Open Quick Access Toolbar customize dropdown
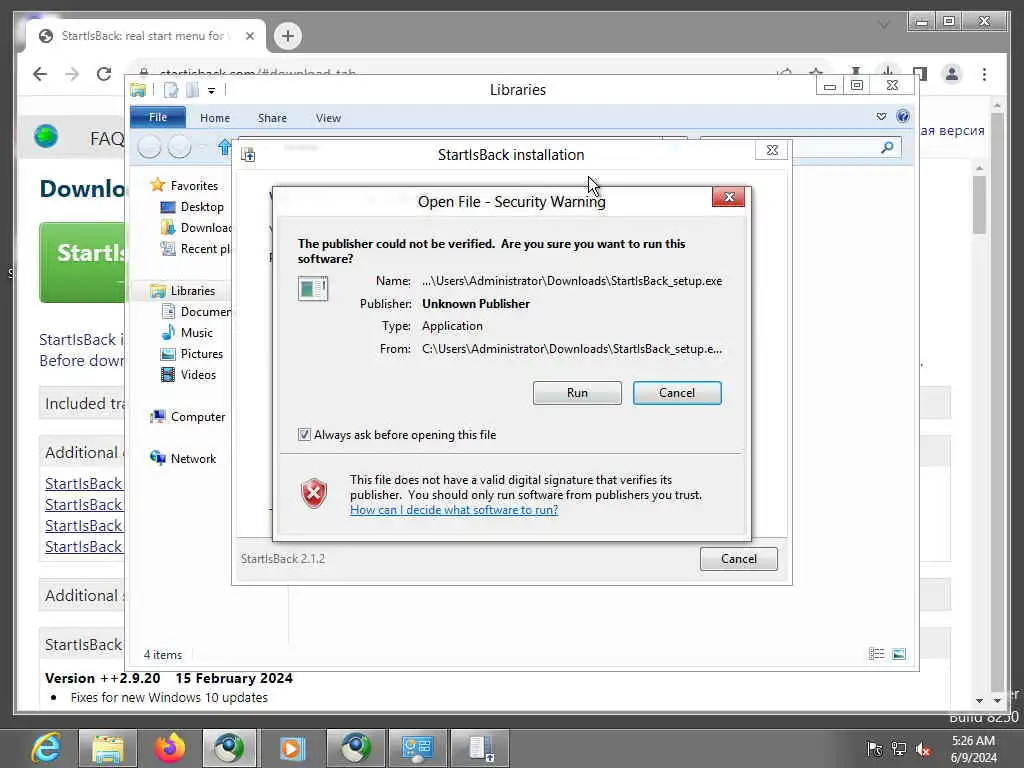Screen dimensions: 1024x768 212,91
